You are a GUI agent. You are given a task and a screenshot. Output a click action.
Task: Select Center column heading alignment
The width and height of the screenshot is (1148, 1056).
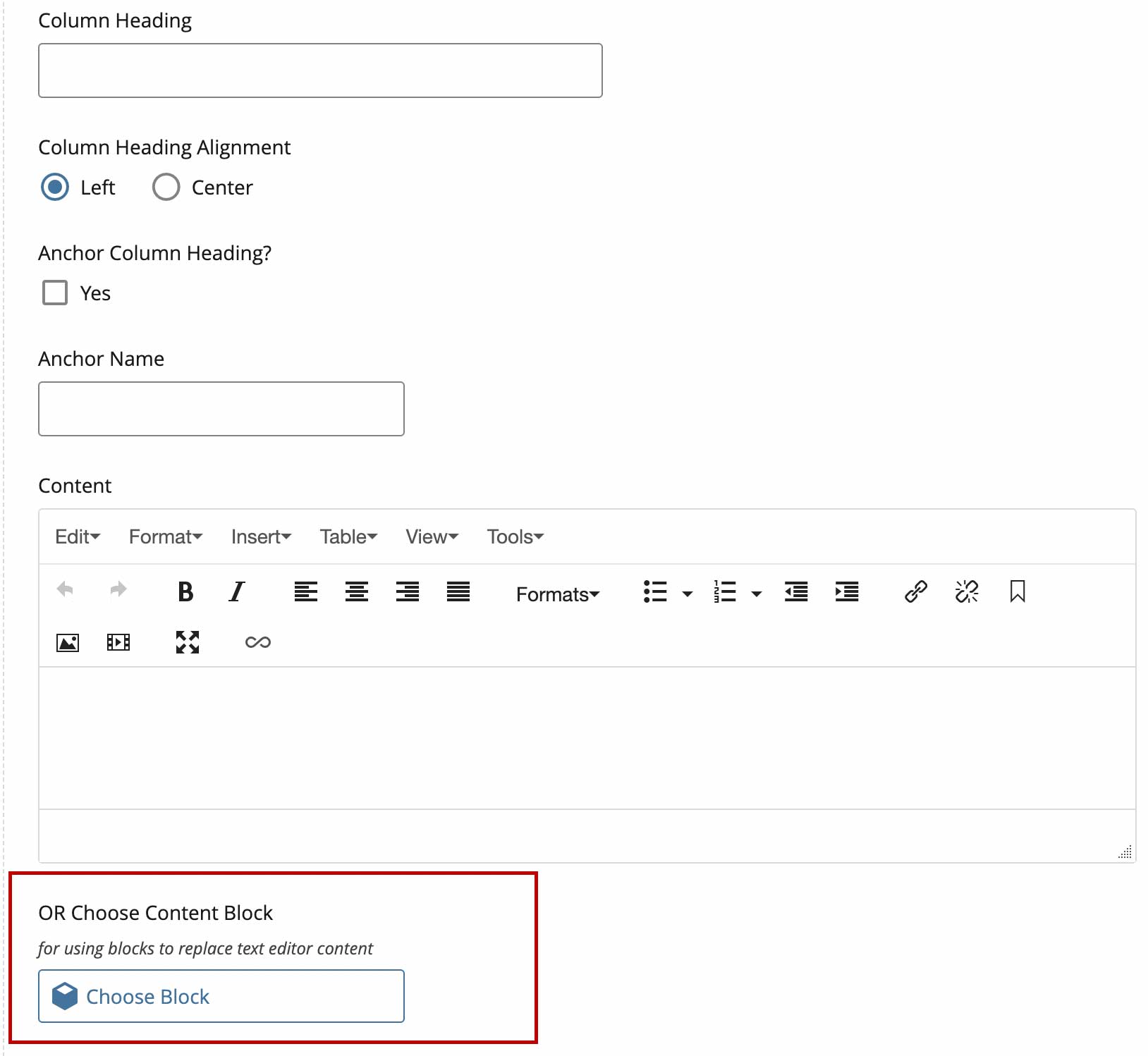click(166, 188)
